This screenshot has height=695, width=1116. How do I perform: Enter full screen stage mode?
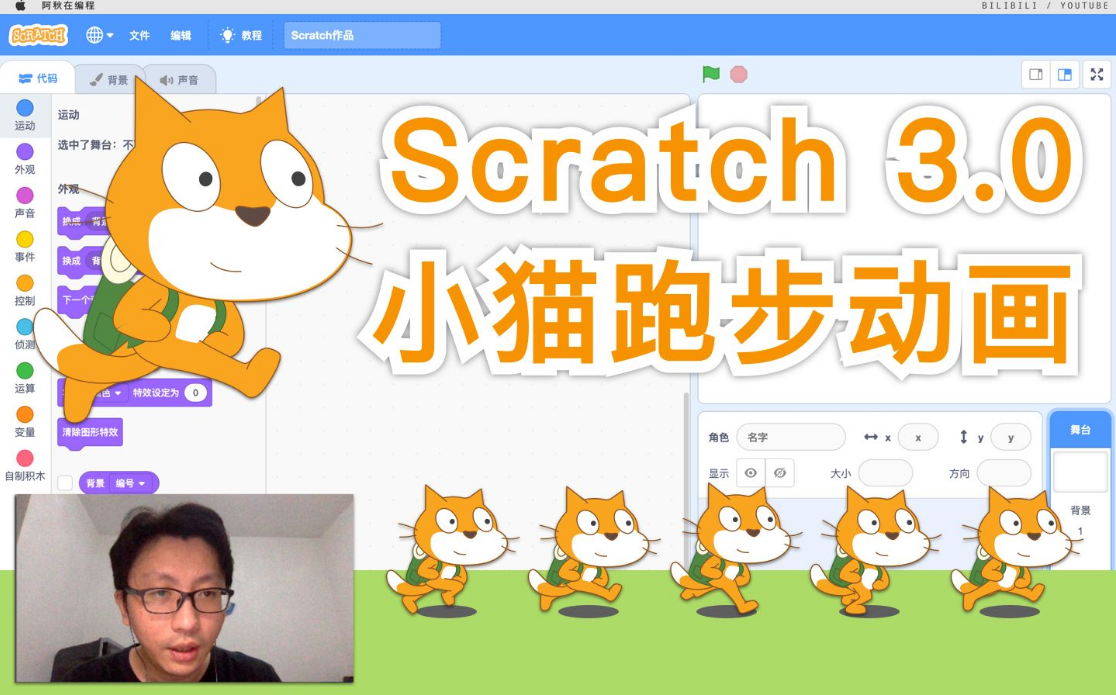pyautogui.click(x=1097, y=74)
